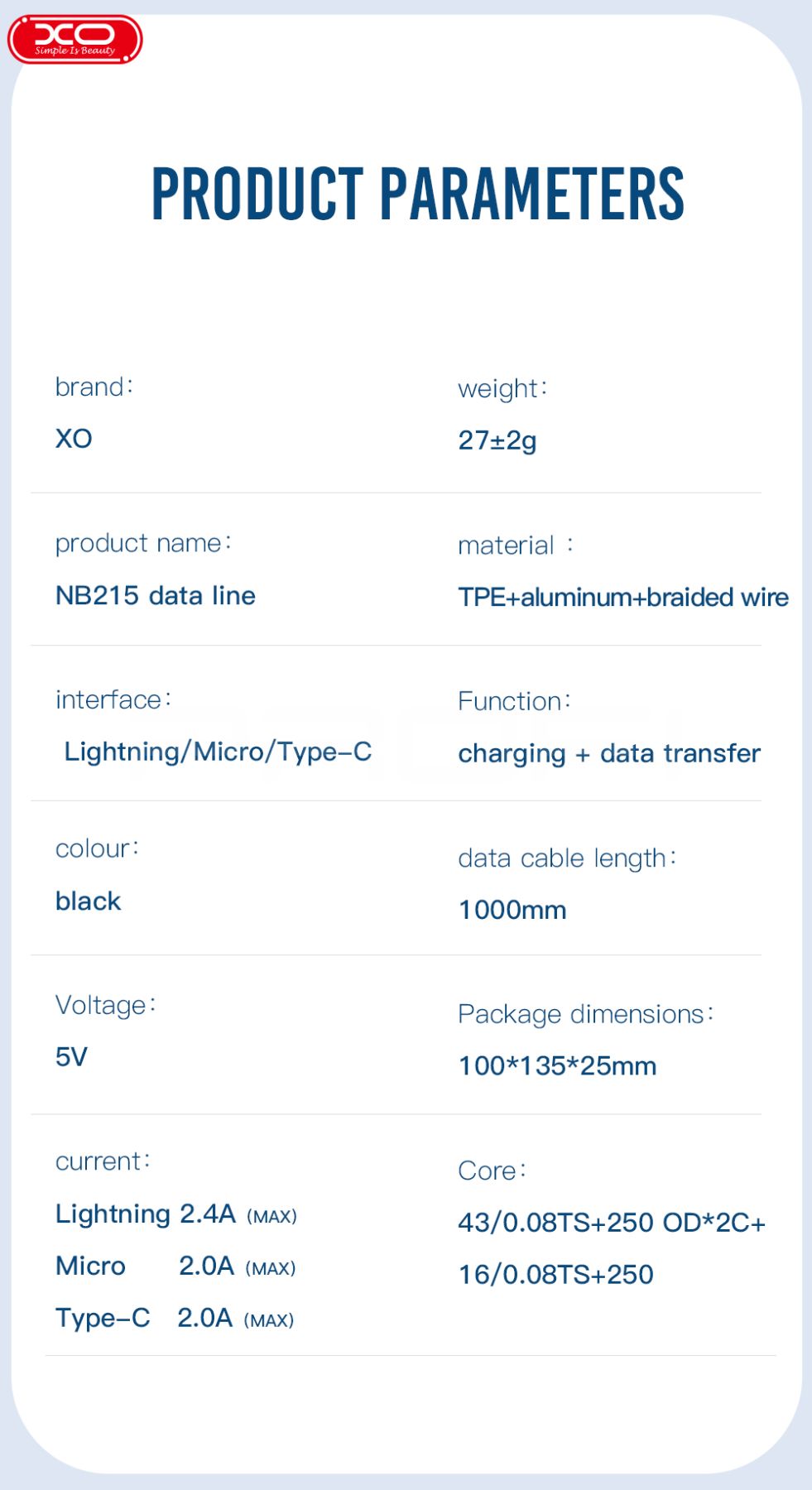Click the TPE+aluminum+braided wire material text
The height and width of the screenshot is (1490, 812).
pos(623,597)
